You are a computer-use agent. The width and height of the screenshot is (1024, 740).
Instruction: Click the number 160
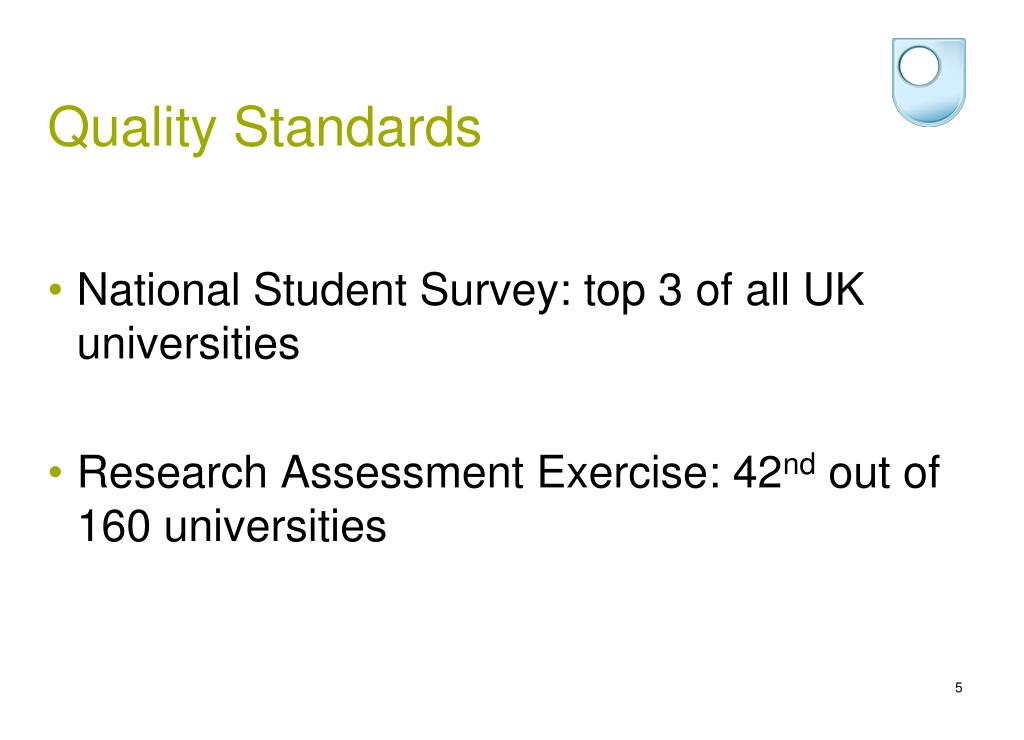pyautogui.click(x=114, y=526)
